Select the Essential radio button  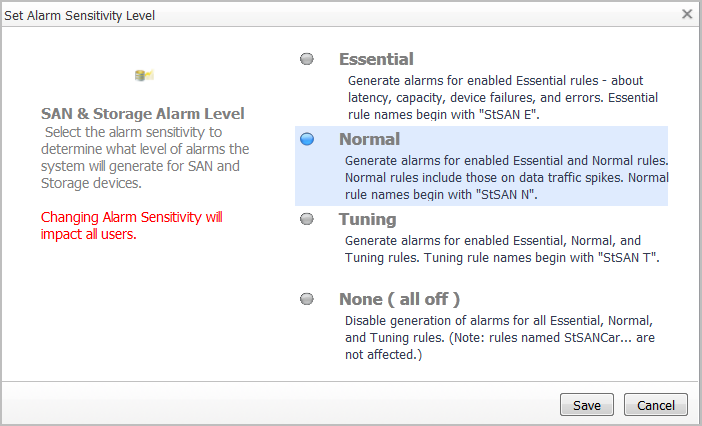307,59
